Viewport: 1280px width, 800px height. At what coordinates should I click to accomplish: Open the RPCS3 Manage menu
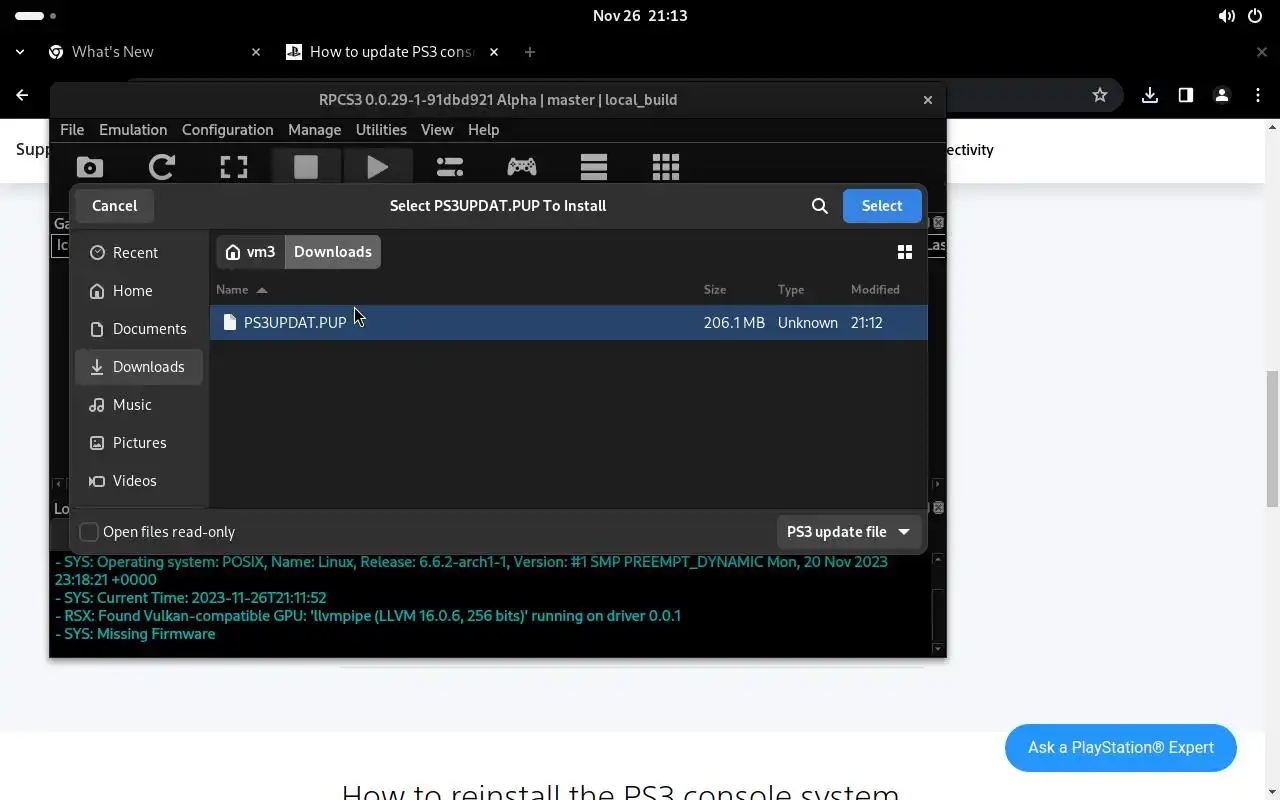click(x=314, y=130)
